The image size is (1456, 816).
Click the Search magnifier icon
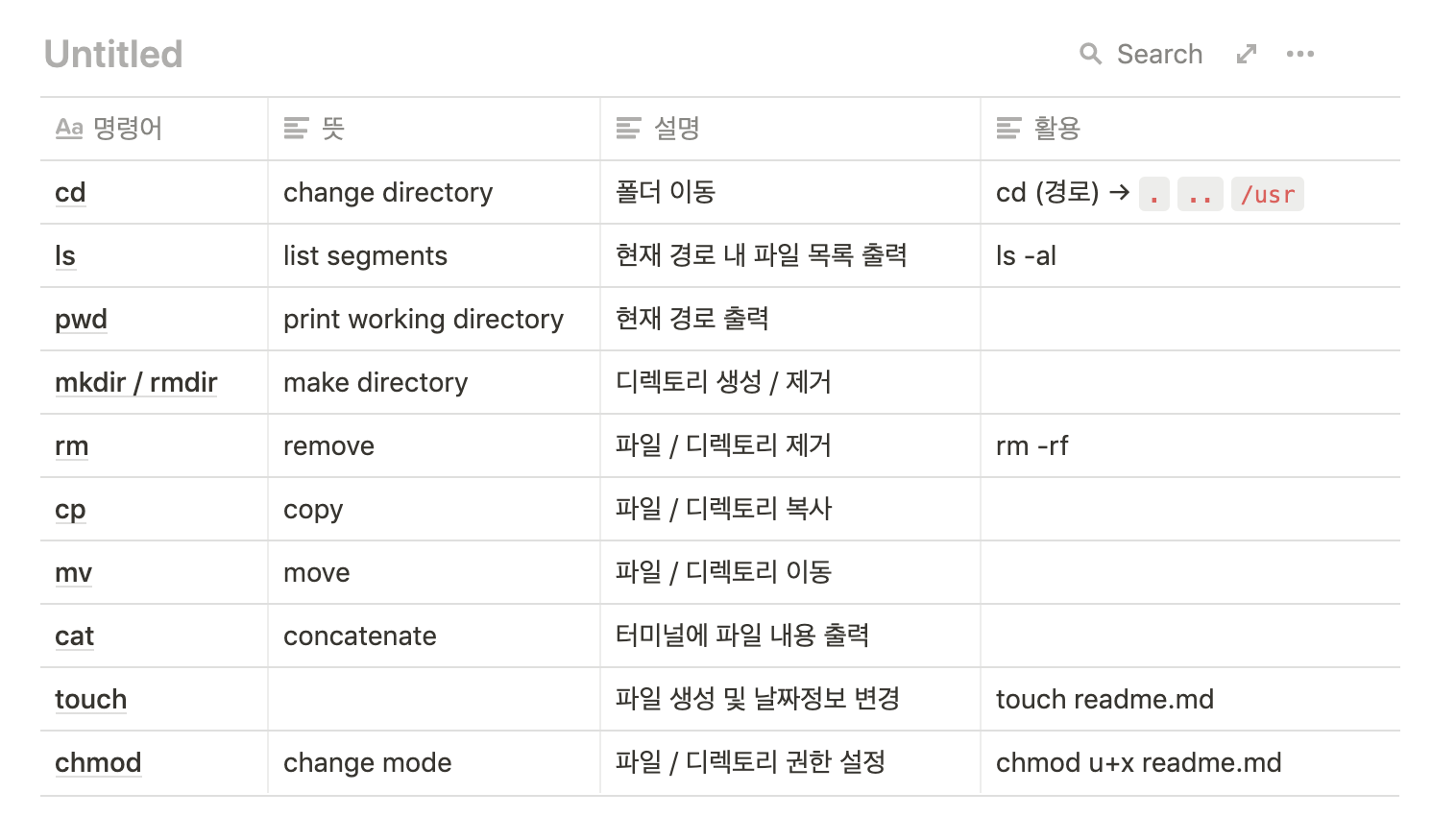tap(1090, 54)
